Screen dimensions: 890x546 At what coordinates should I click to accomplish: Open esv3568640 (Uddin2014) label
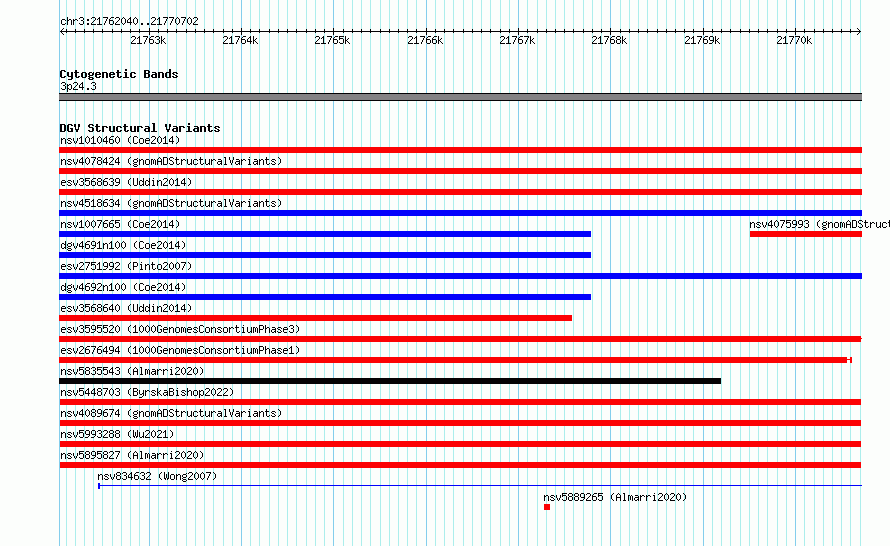click(126, 308)
